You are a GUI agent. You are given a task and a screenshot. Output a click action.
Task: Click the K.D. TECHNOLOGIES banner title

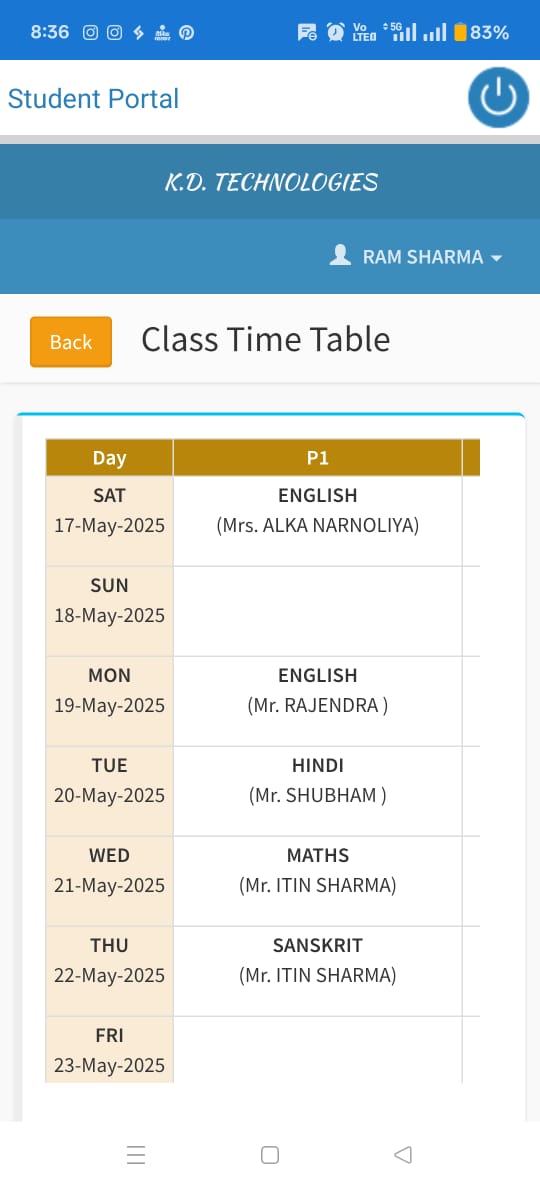[x=270, y=182]
